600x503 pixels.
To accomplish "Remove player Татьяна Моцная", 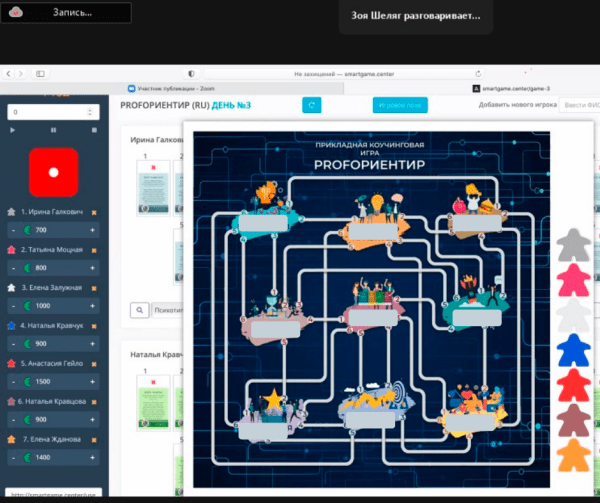I will coord(94,250).
